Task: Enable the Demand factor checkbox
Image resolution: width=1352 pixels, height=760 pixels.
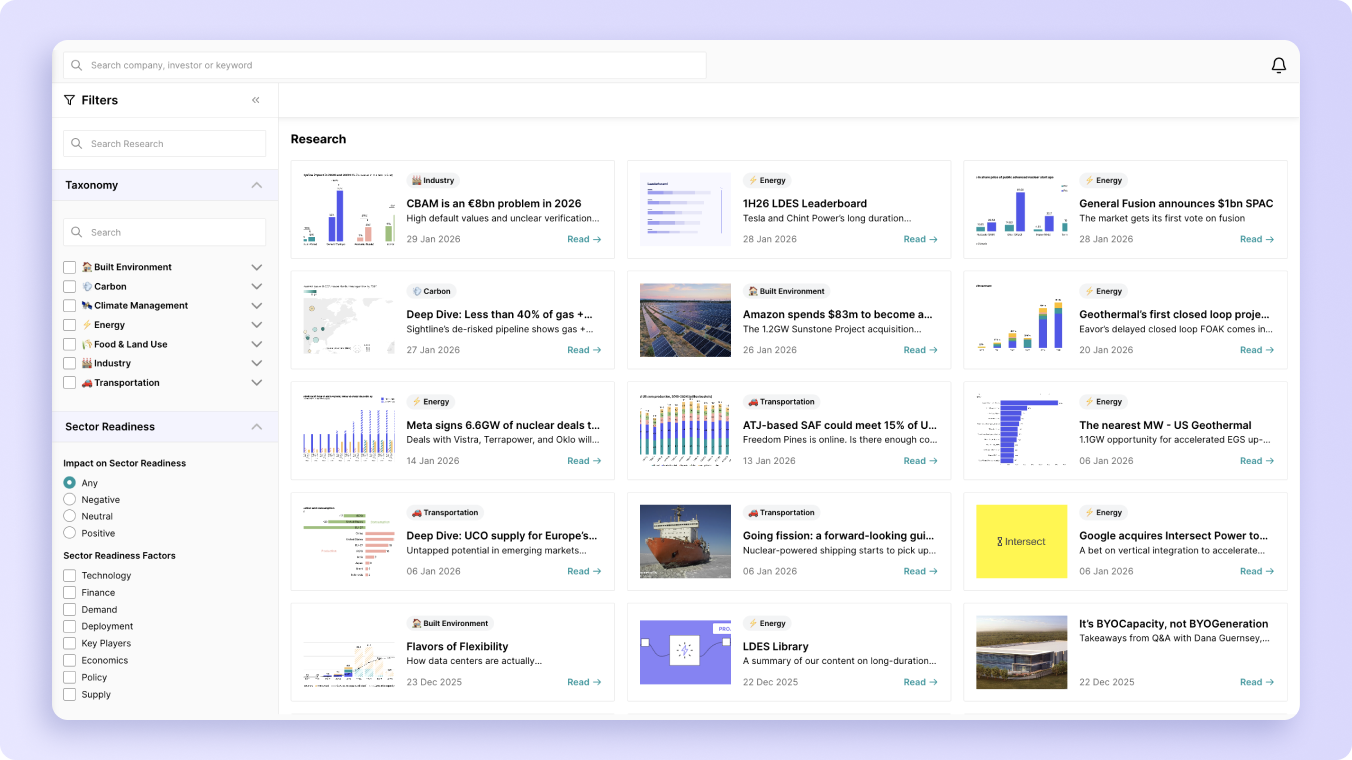Action: tap(70, 610)
